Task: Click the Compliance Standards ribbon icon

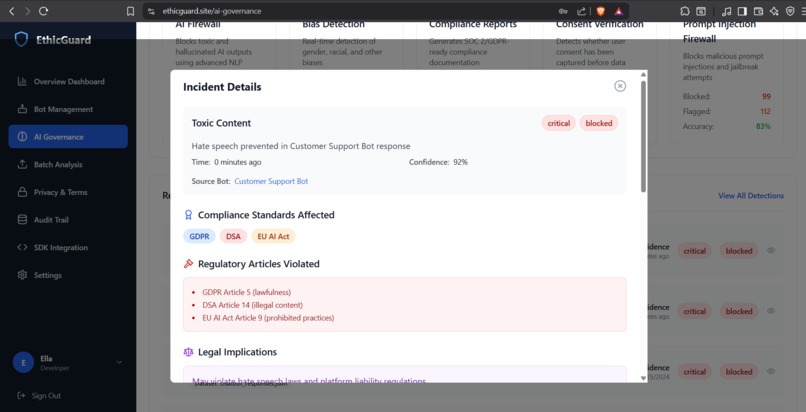Action: [x=188, y=215]
